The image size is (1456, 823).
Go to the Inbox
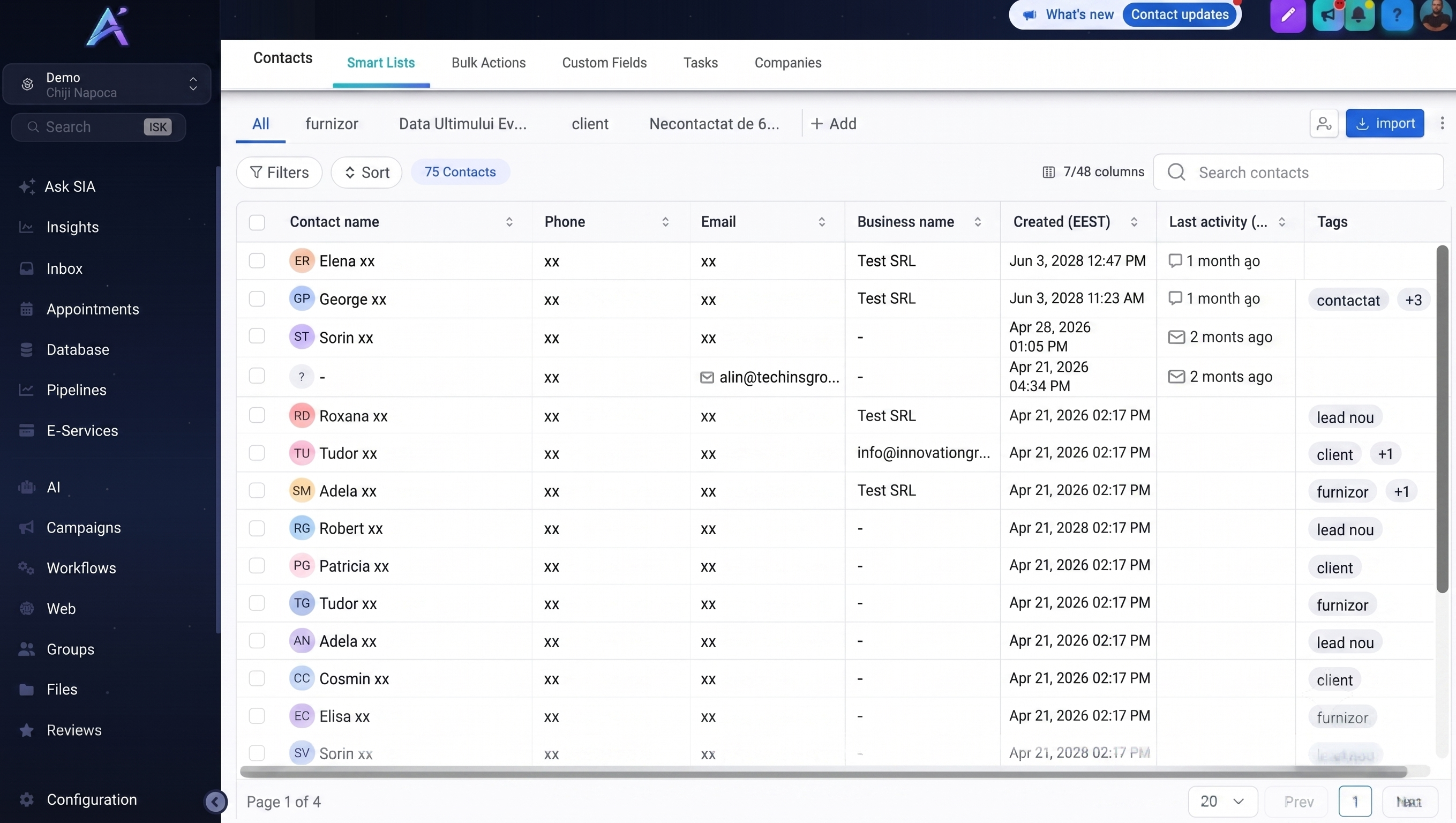tap(51, 268)
